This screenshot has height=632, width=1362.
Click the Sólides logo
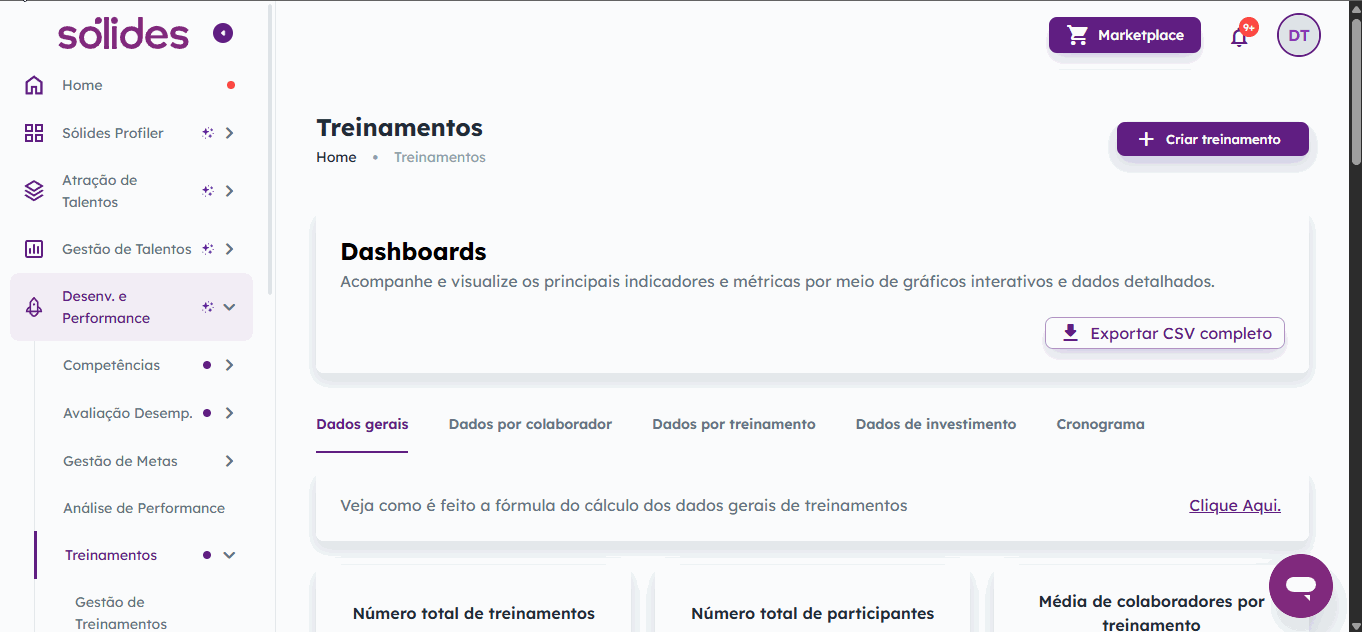tap(123, 34)
